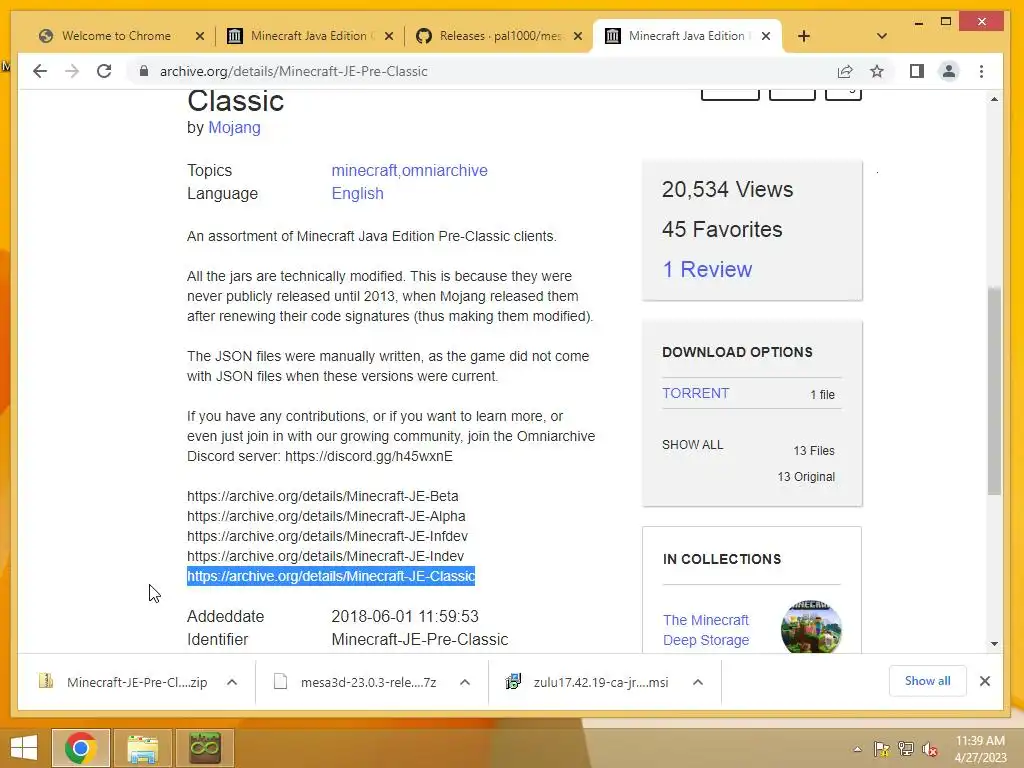Click the vertical scrollbar thumb
Viewport: 1024px width, 768px height.
tap(994, 391)
